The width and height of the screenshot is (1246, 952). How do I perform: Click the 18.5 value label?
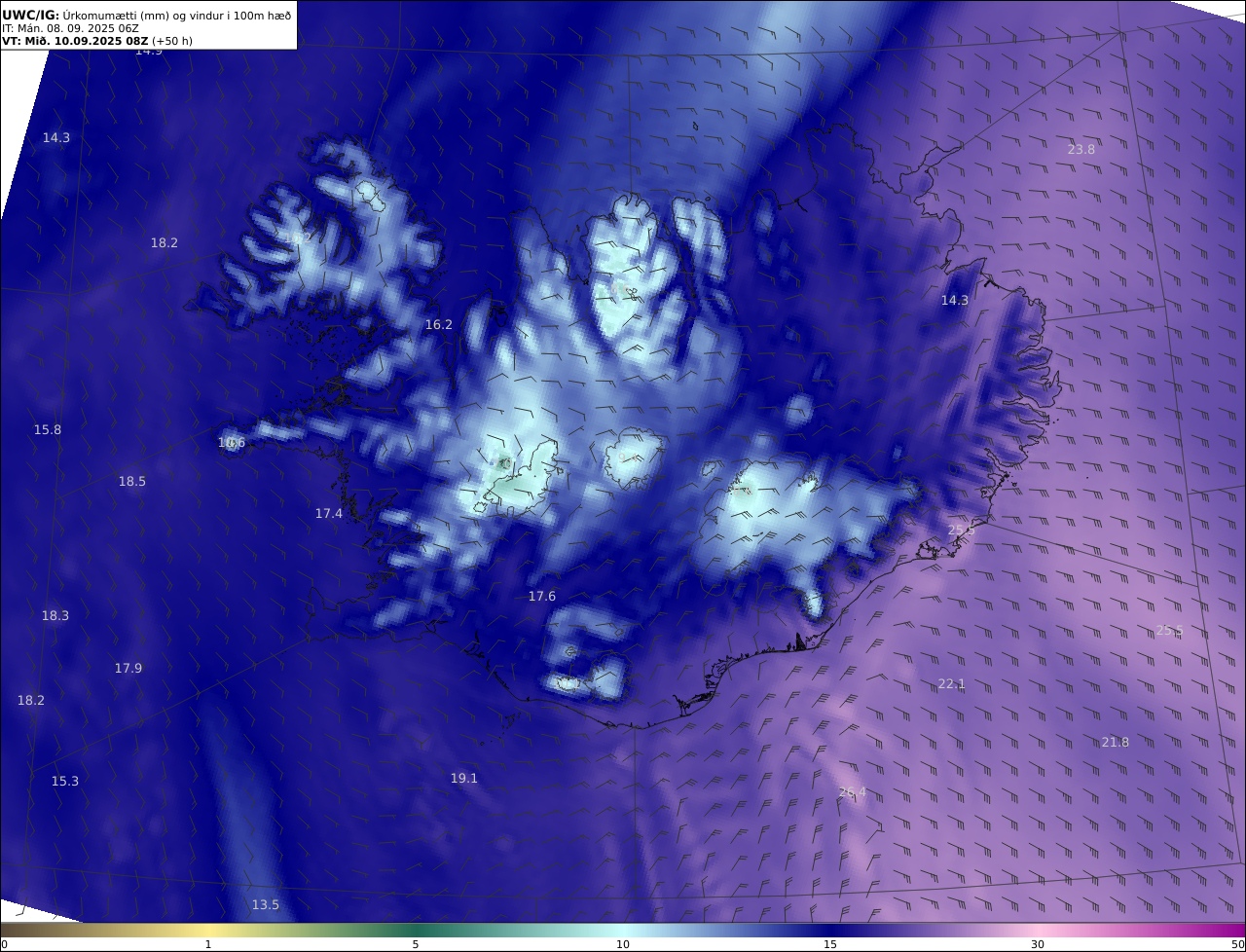132,481
